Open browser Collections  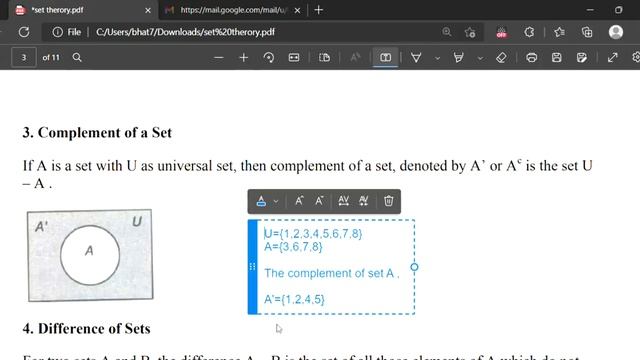click(x=587, y=32)
